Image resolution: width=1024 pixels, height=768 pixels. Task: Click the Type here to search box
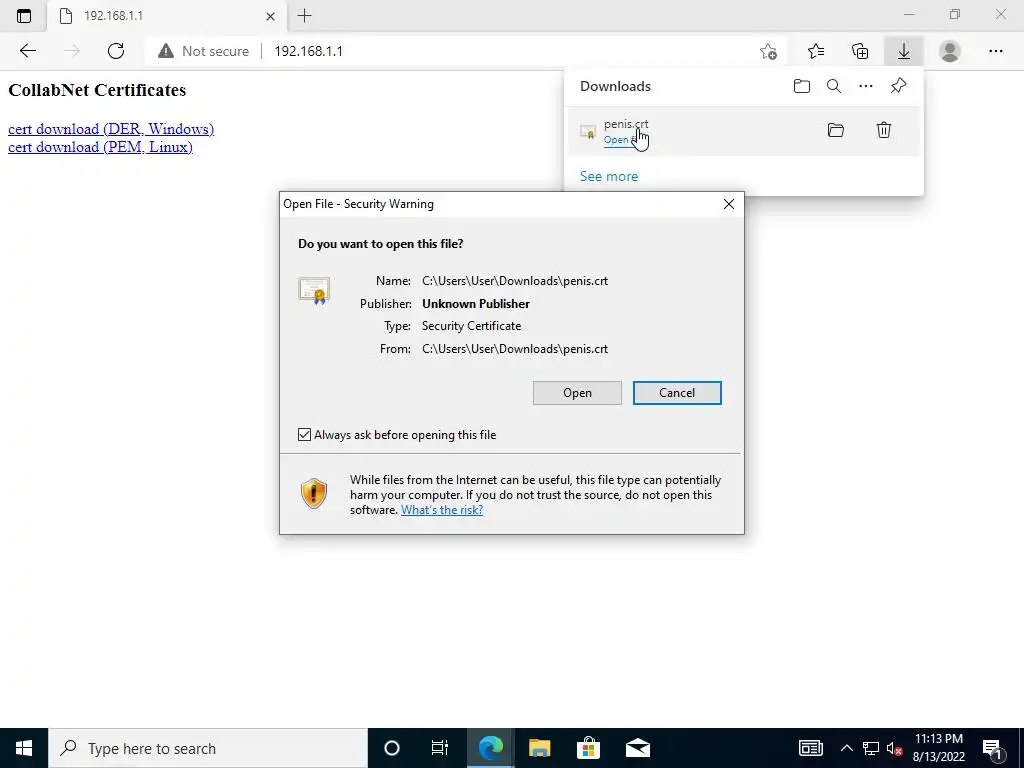[208, 748]
